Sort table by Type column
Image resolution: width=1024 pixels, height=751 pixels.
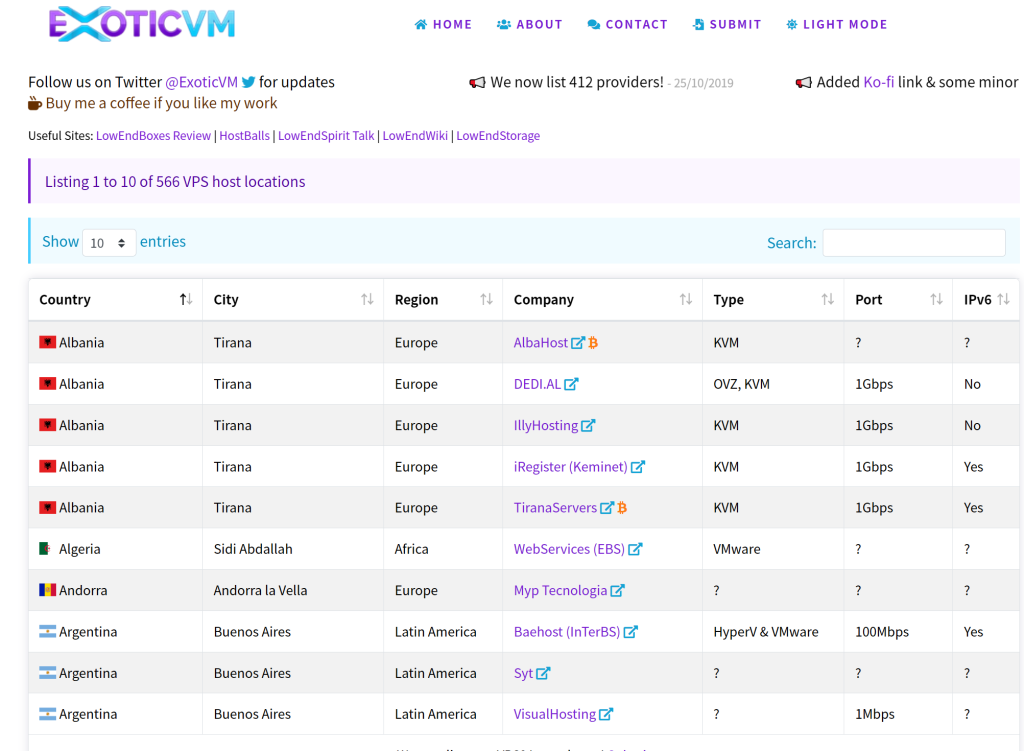pos(773,300)
